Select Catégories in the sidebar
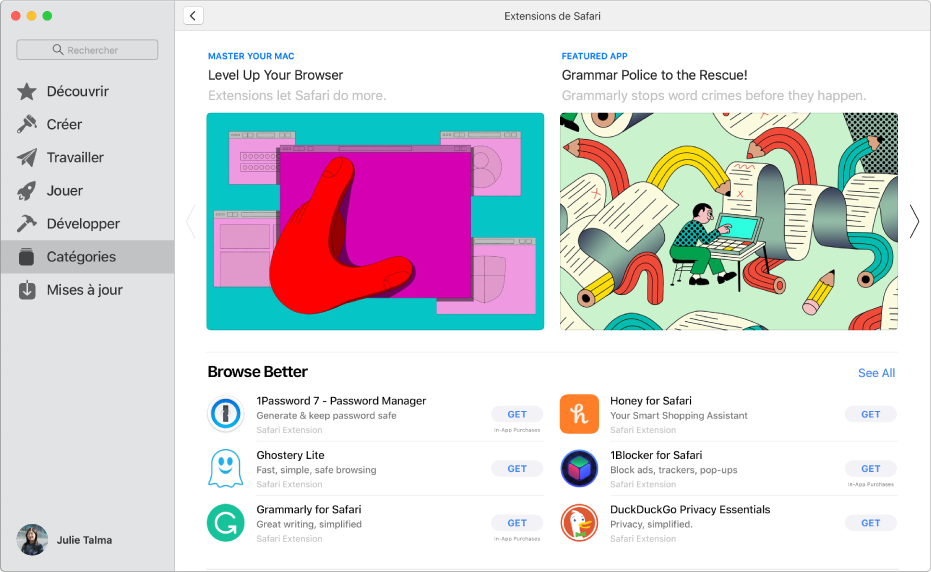 tap(87, 257)
